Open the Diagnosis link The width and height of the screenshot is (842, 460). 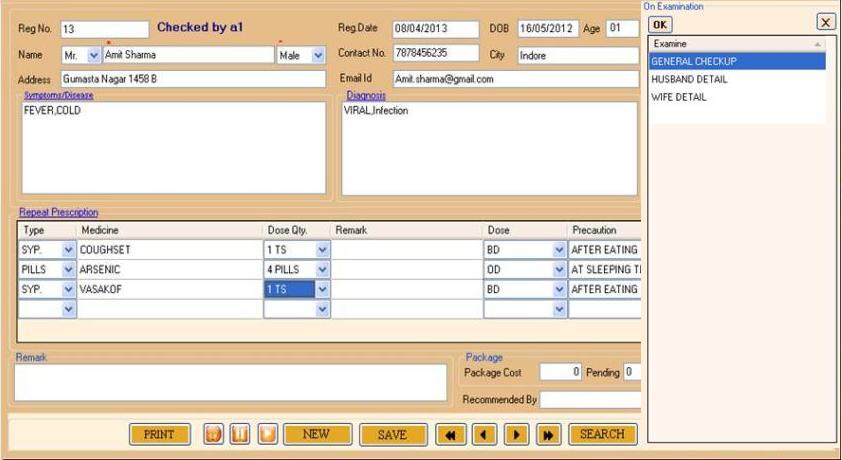coord(366,95)
